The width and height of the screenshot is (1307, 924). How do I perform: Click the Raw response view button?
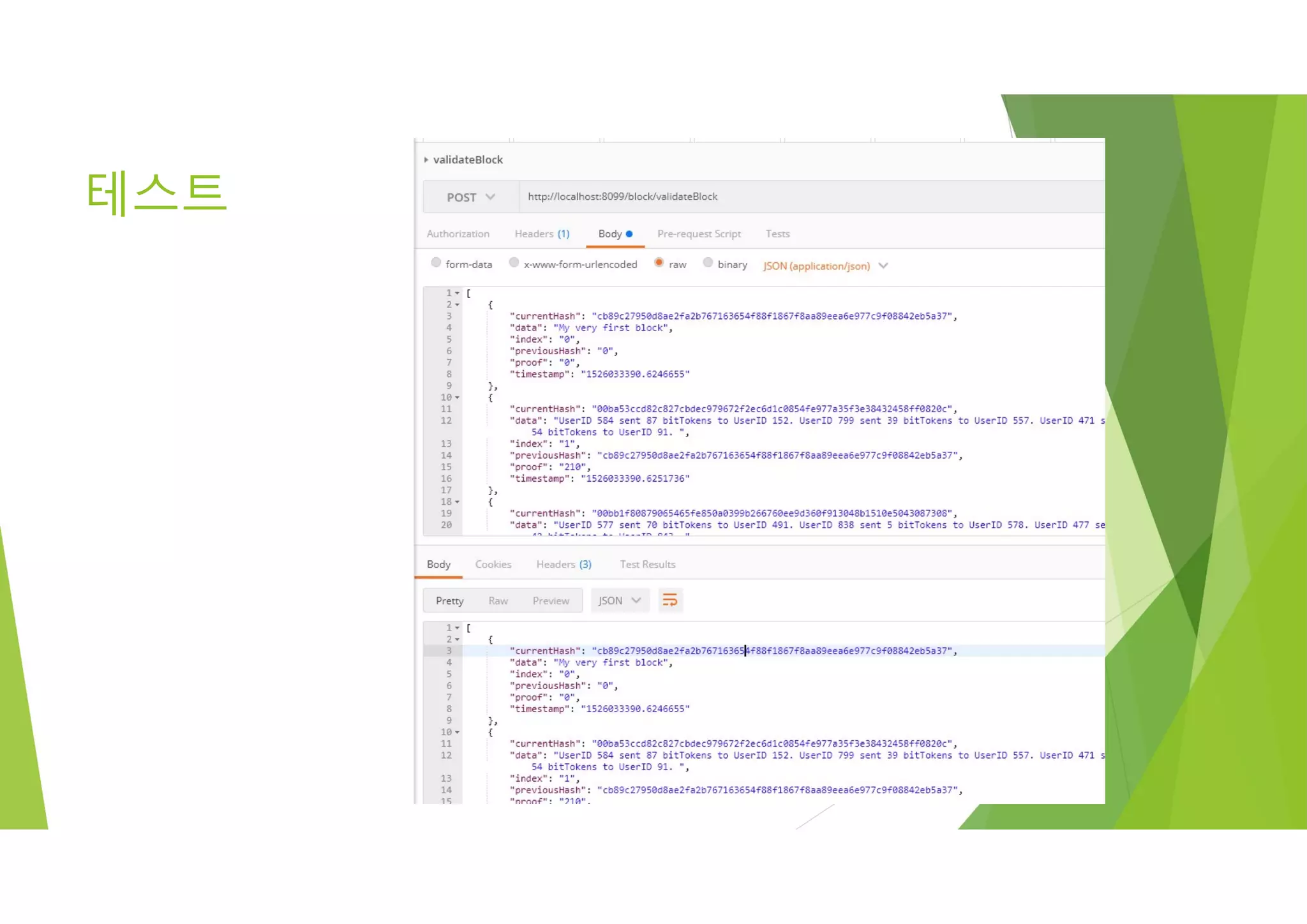coord(498,601)
